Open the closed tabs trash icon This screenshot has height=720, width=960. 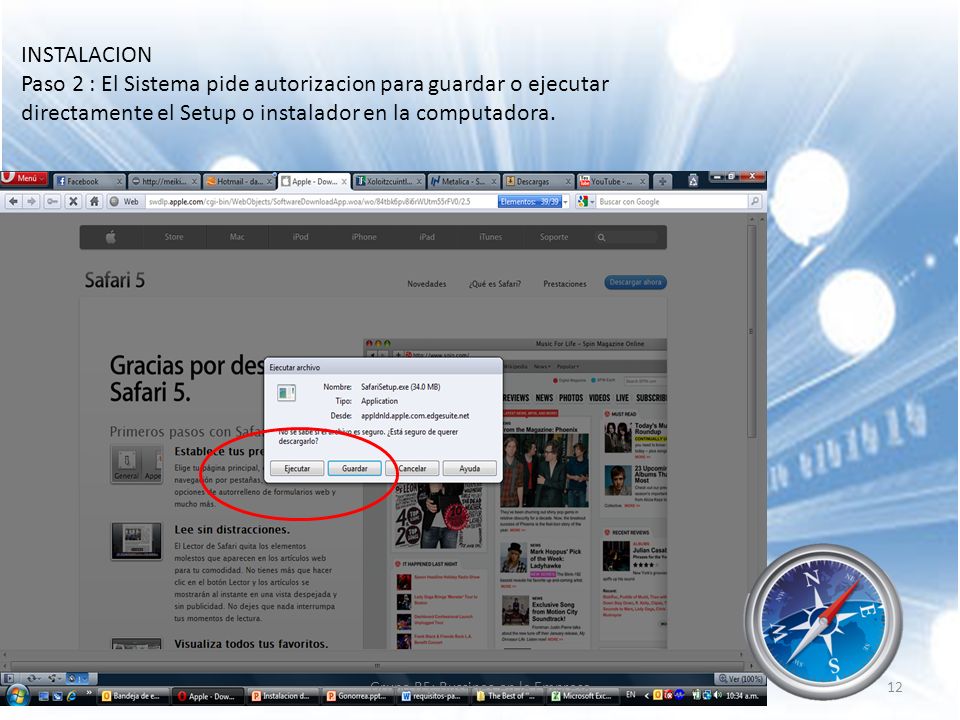pyautogui.click(x=693, y=181)
